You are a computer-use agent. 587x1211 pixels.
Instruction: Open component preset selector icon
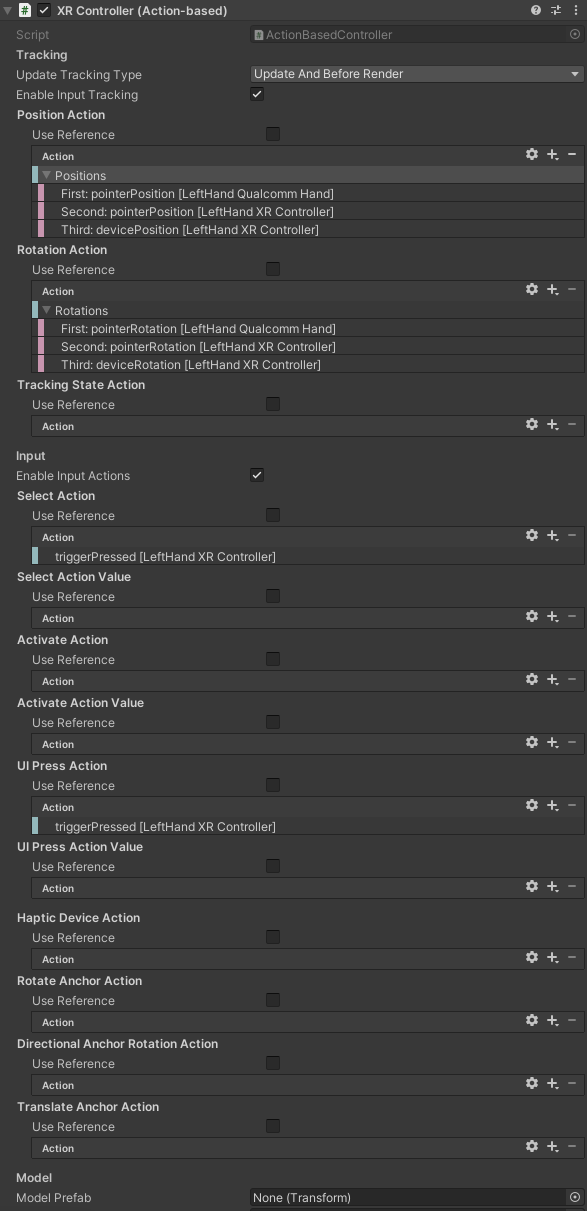[x=556, y=10]
